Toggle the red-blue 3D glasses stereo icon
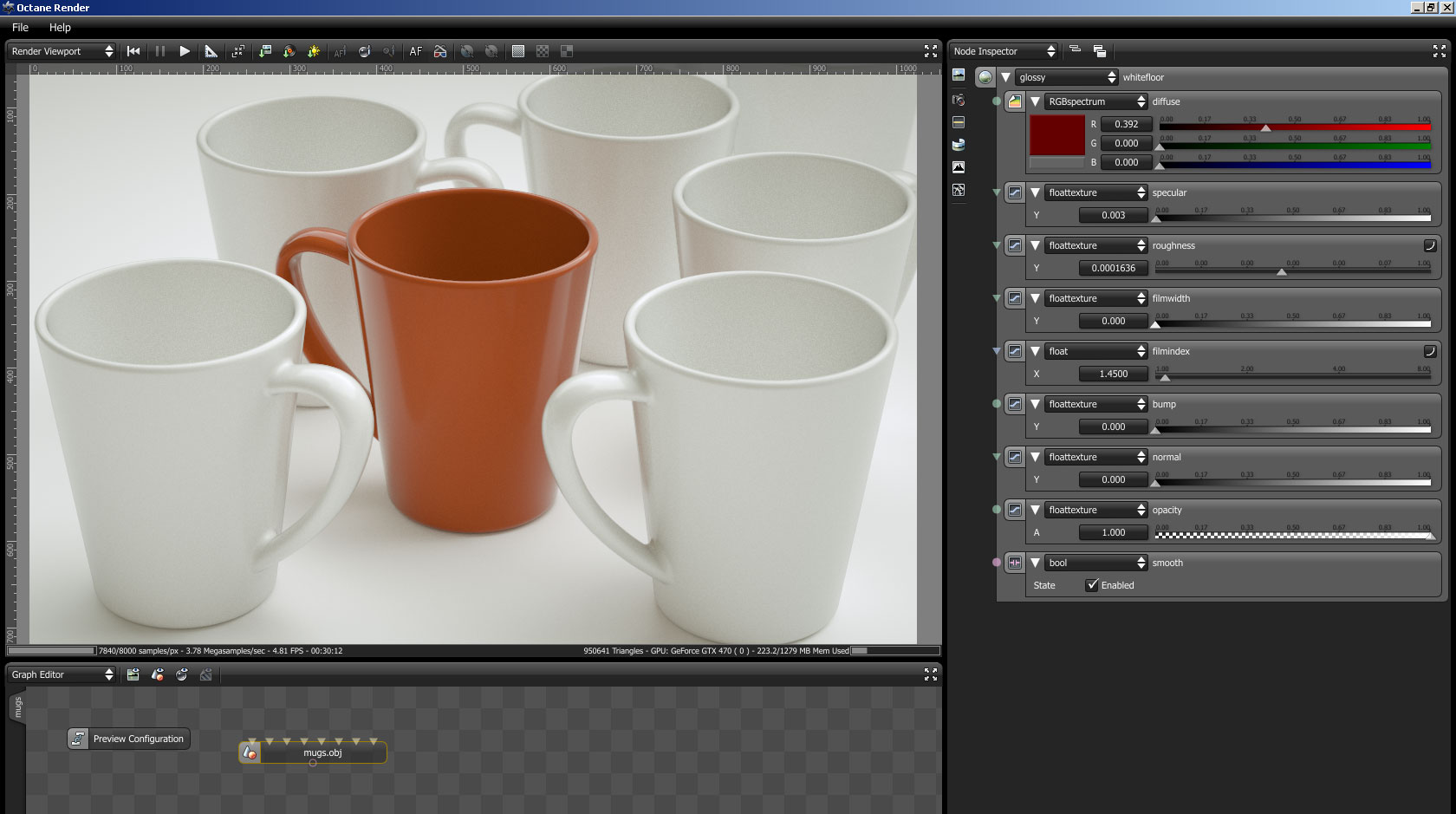This screenshot has width=1456, height=814. pyautogui.click(x=440, y=51)
